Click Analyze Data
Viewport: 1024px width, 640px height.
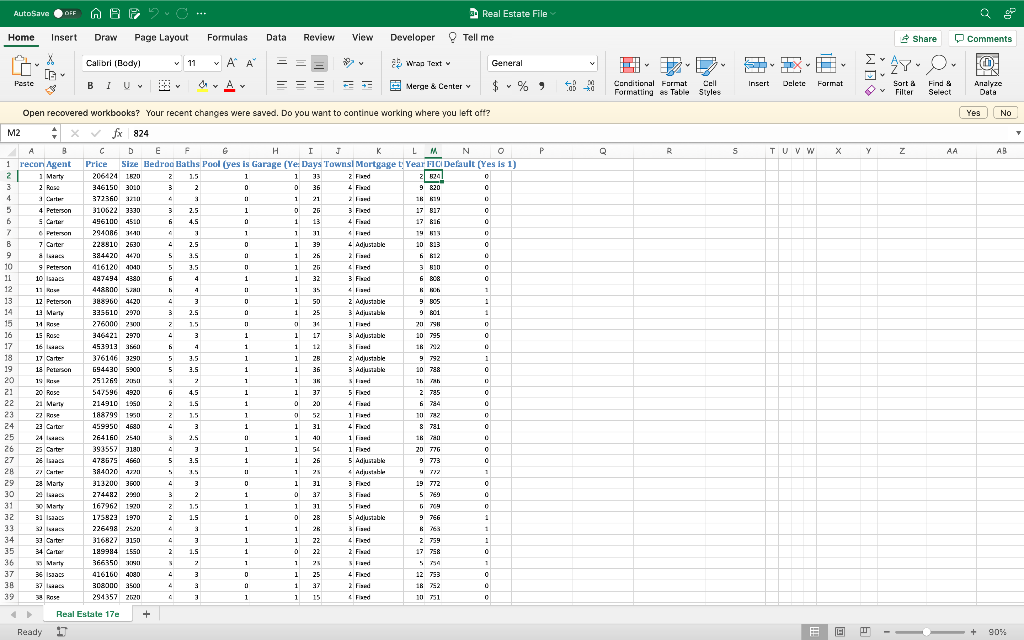pos(987,75)
